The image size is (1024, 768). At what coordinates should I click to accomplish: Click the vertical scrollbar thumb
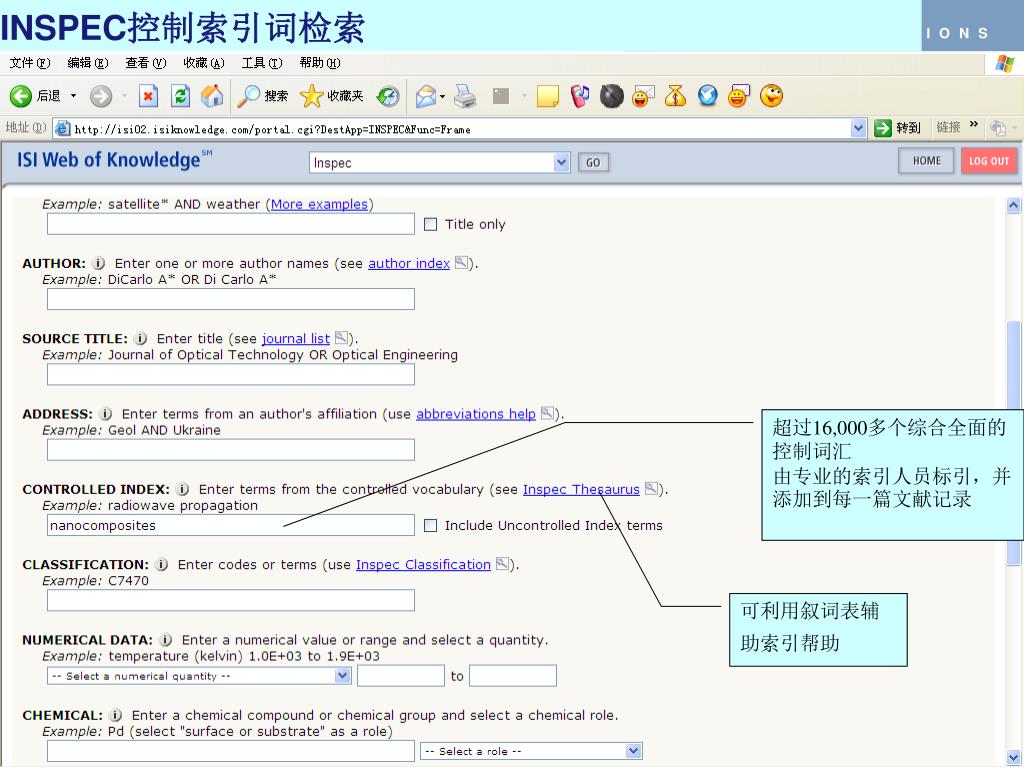coord(1014,442)
